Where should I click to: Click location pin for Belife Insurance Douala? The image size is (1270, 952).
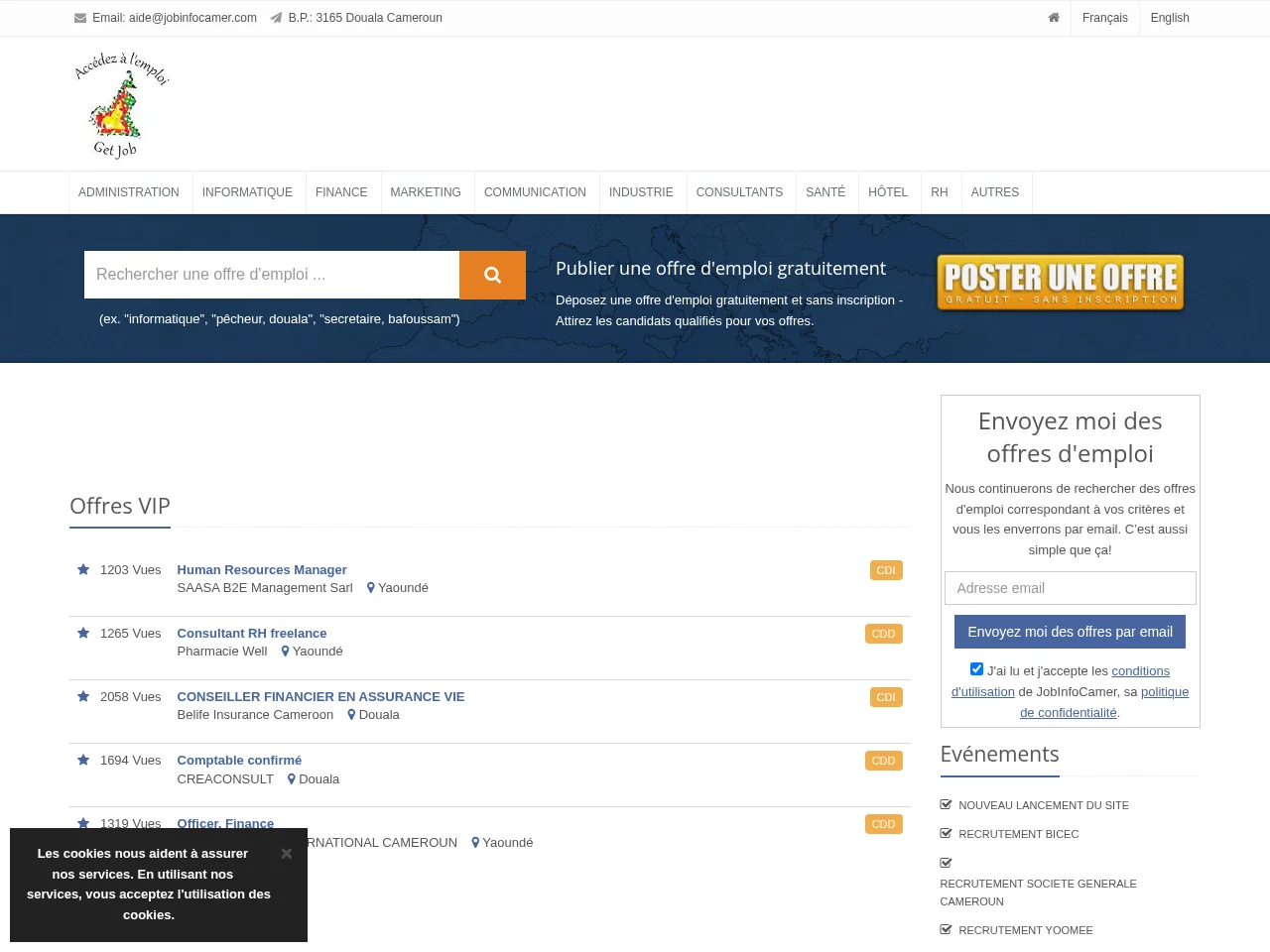pyautogui.click(x=351, y=715)
